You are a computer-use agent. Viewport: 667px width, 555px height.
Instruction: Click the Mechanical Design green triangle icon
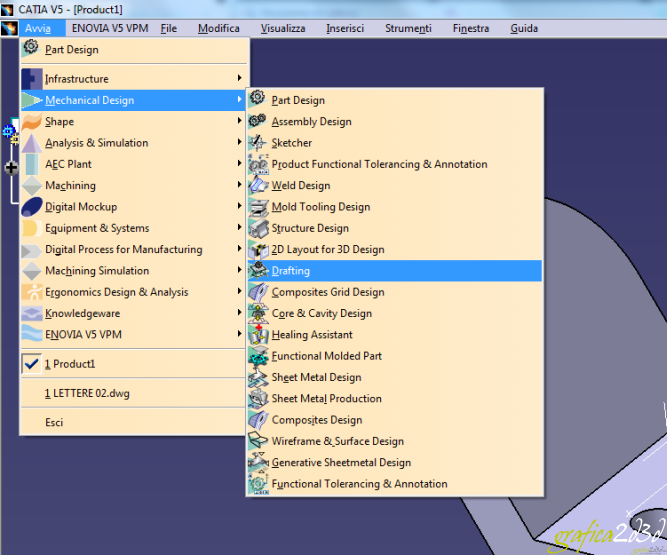(x=32, y=100)
